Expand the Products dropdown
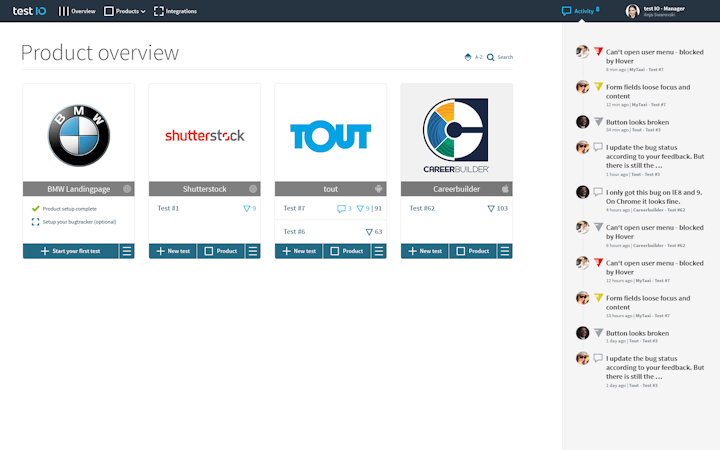The image size is (720, 450). (x=124, y=11)
